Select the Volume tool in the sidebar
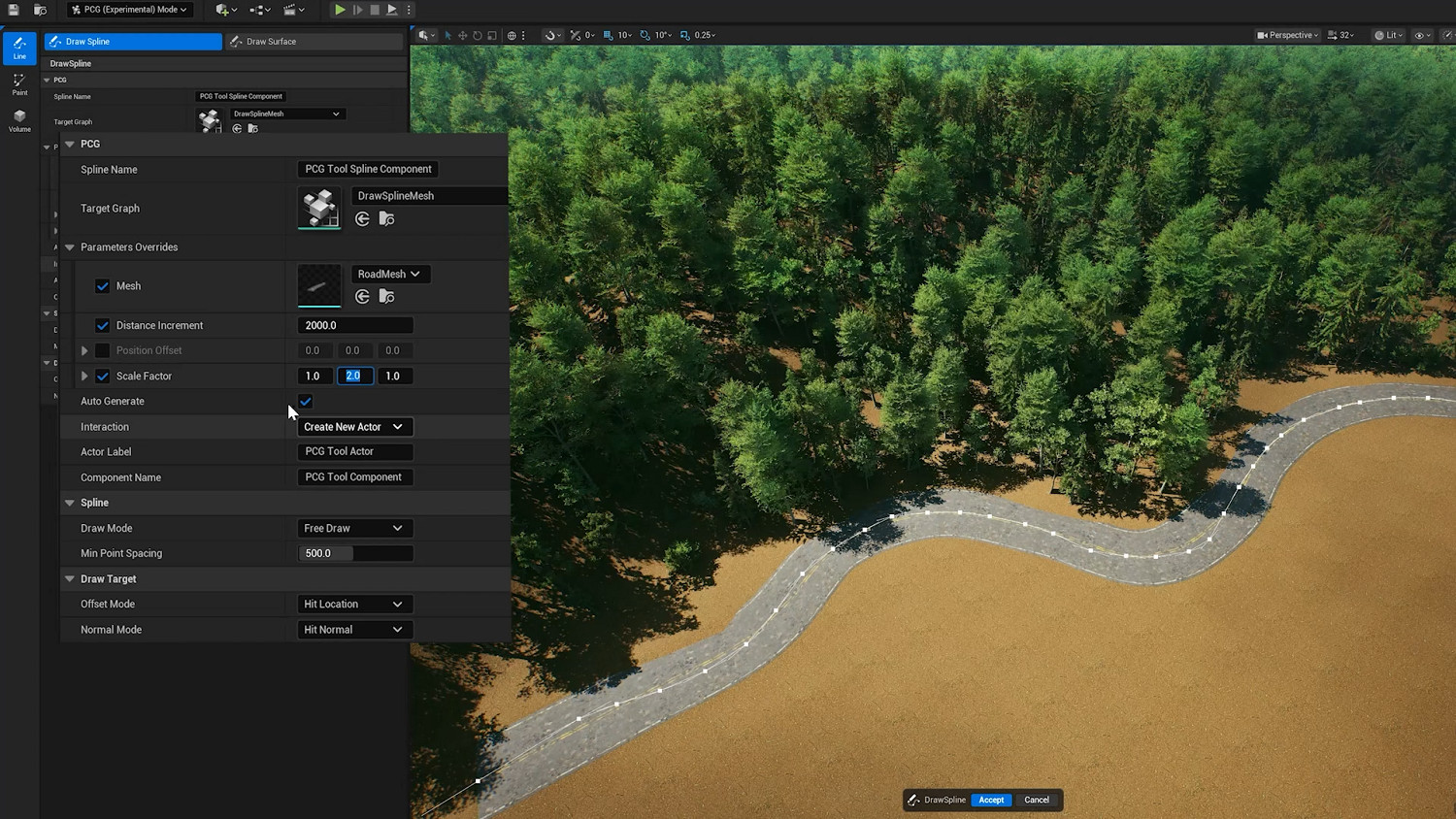 point(19,120)
